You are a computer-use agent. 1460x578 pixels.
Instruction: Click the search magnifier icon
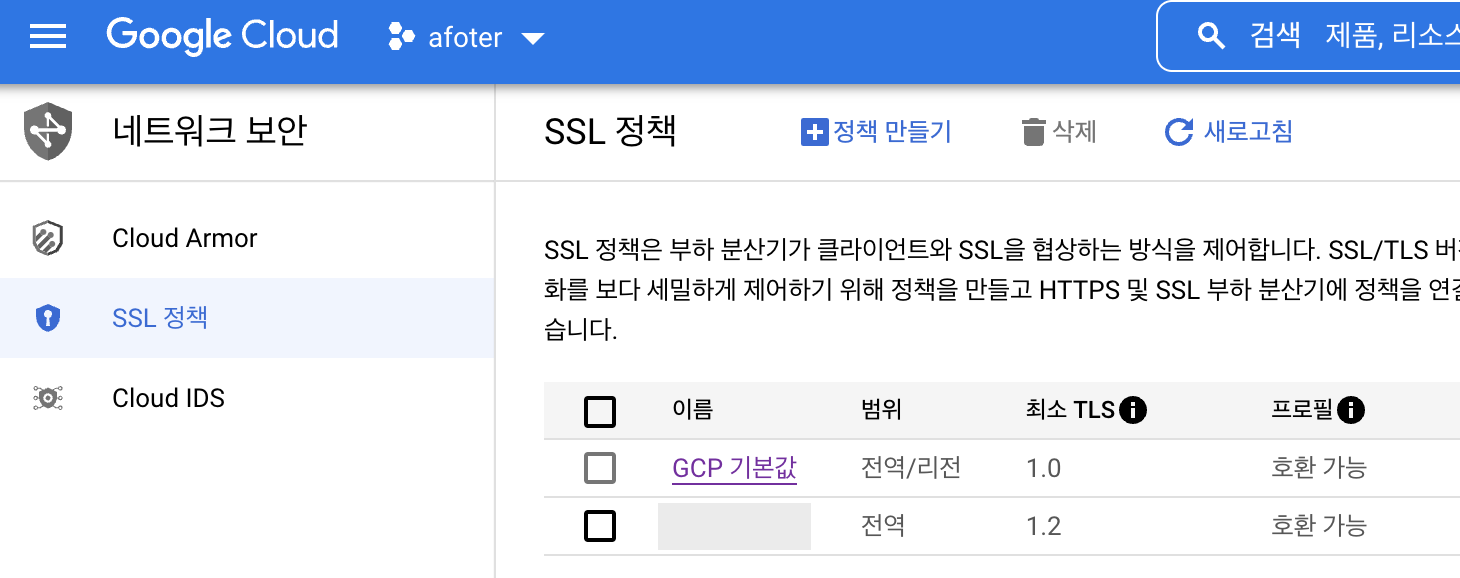click(x=1211, y=37)
